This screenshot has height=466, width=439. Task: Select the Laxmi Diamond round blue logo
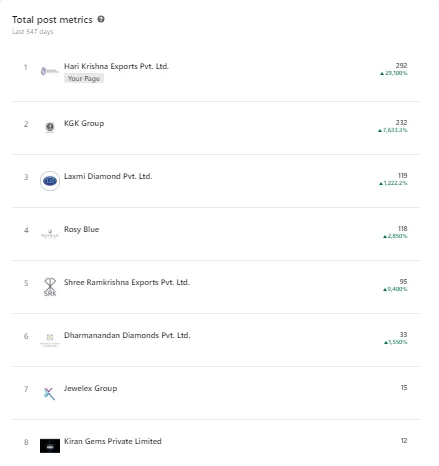pos(50,181)
